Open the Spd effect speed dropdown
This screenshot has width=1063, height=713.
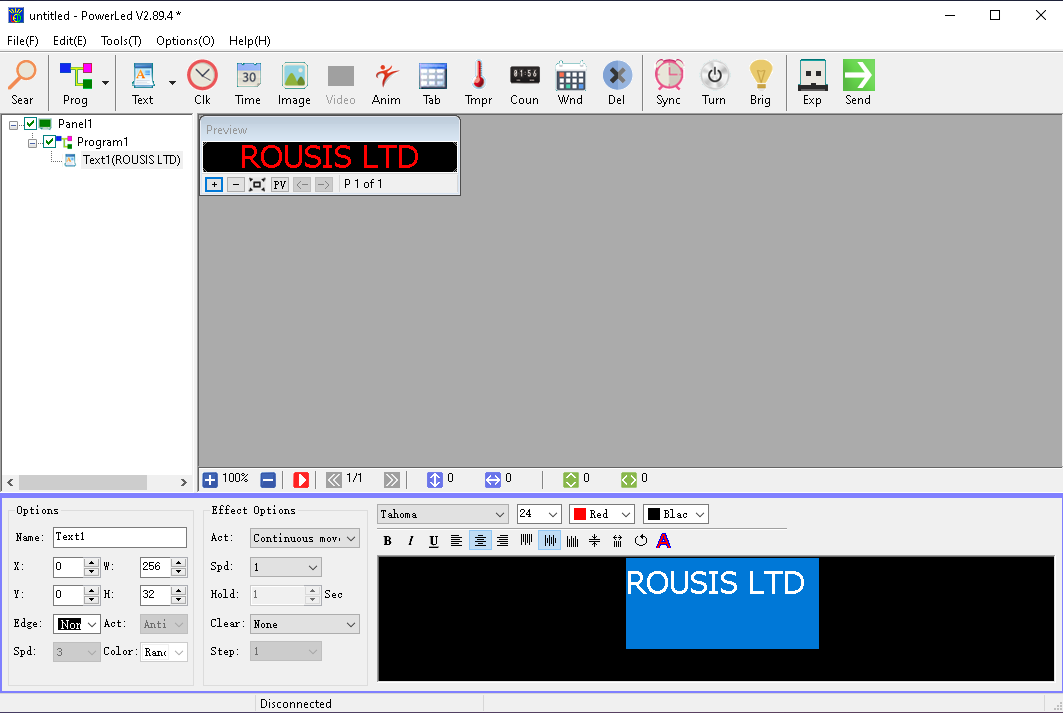coord(313,567)
